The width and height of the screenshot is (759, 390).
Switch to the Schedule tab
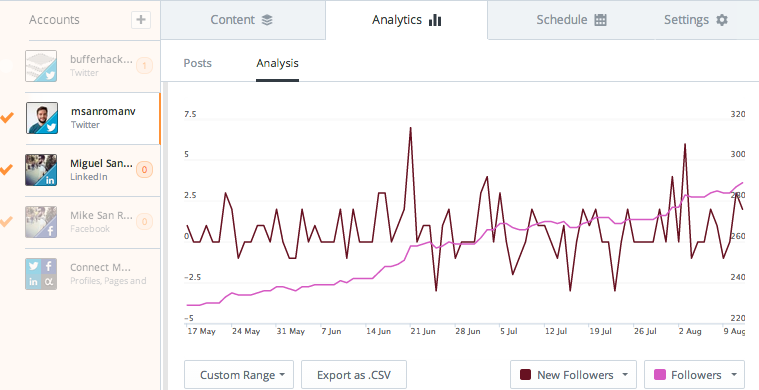[571, 20]
